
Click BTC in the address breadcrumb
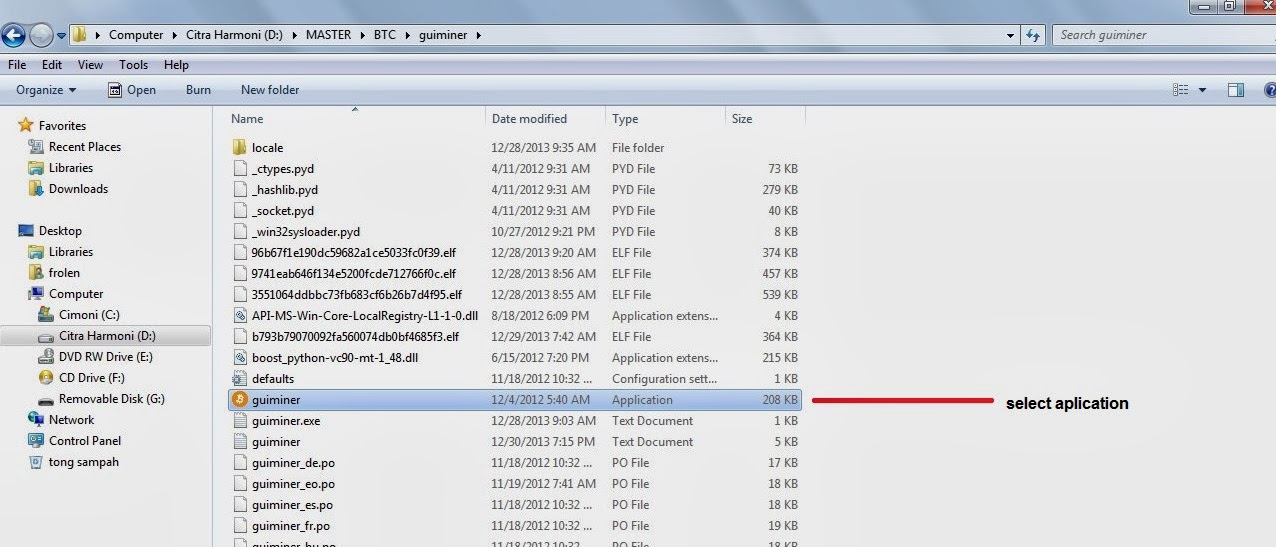point(385,35)
